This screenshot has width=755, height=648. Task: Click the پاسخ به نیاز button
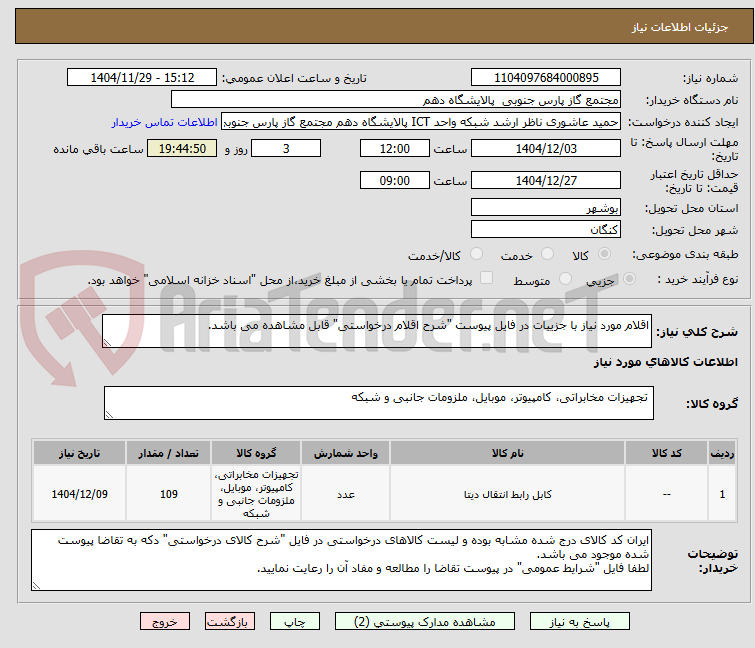(x=579, y=621)
